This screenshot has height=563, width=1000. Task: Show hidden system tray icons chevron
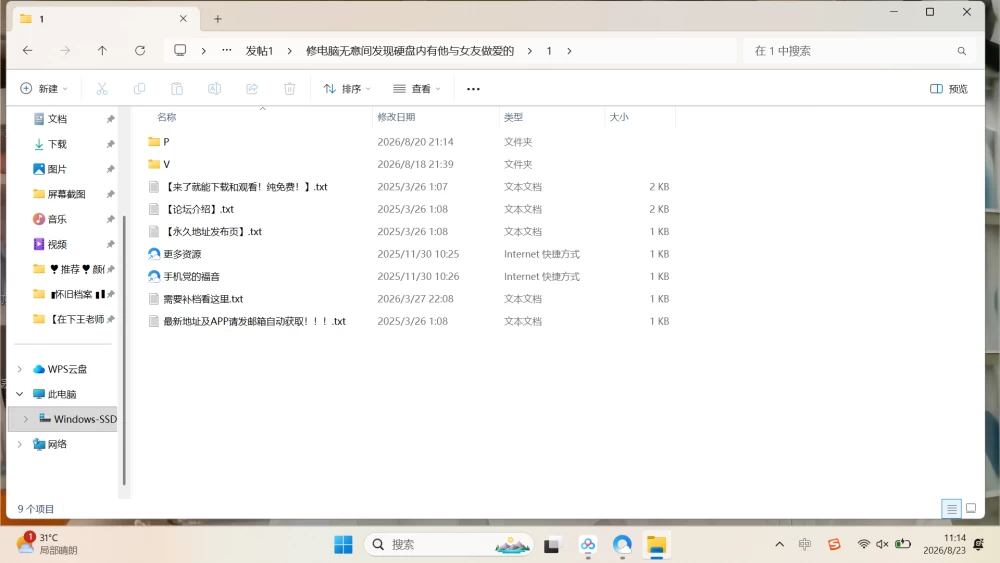779,544
